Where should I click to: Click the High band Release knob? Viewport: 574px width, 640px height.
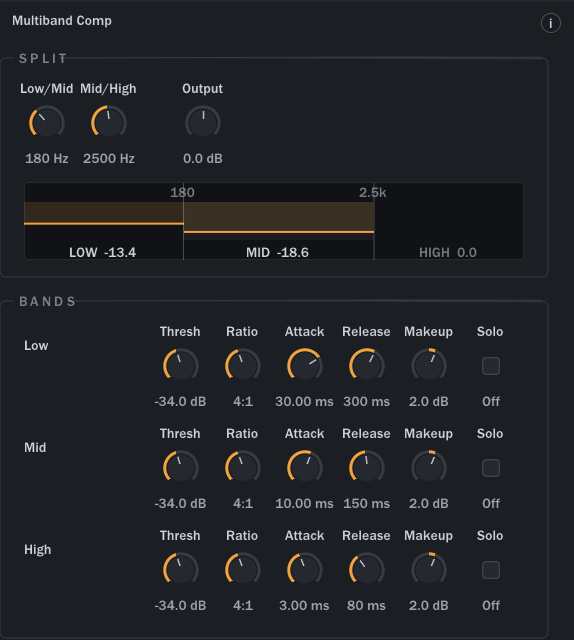(367, 569)
